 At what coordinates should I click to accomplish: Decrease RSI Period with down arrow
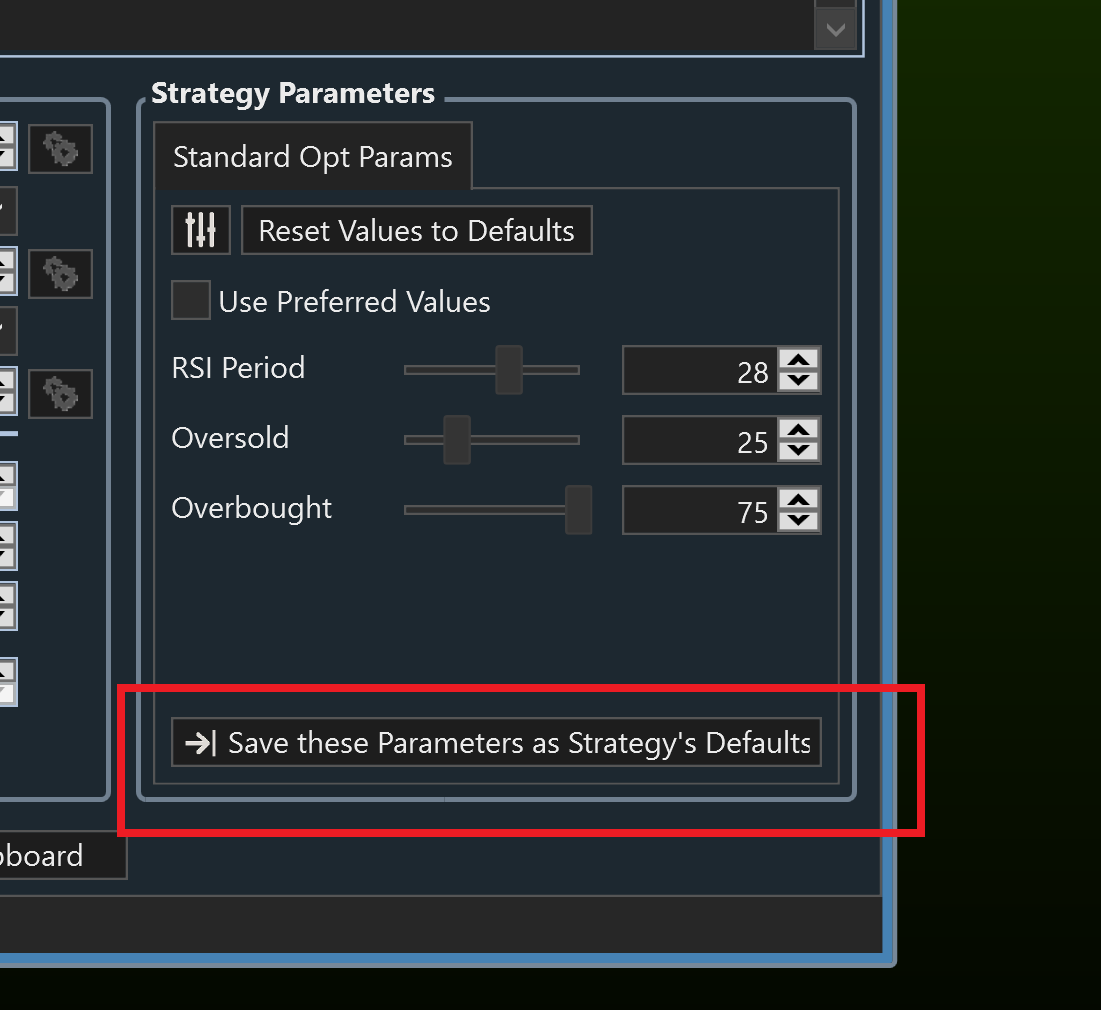tap(798, 380)
